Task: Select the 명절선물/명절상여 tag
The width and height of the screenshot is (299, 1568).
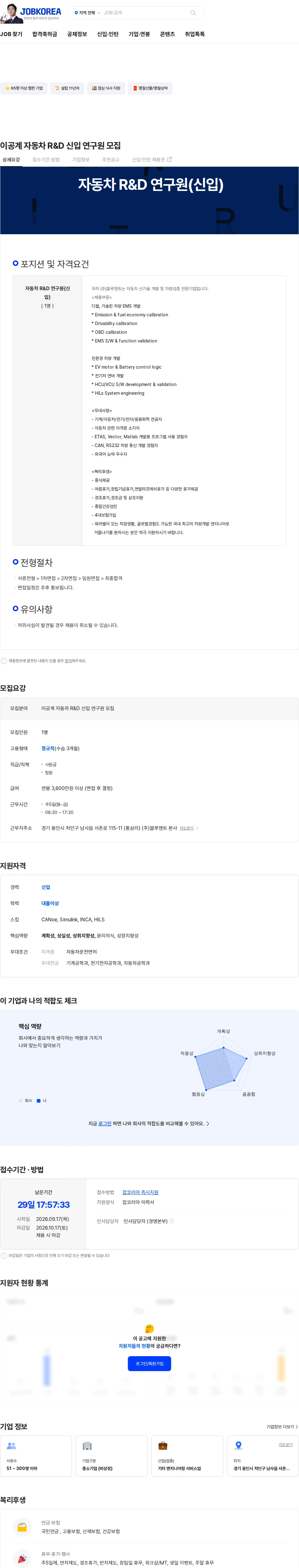Action: tap(150, 88)
